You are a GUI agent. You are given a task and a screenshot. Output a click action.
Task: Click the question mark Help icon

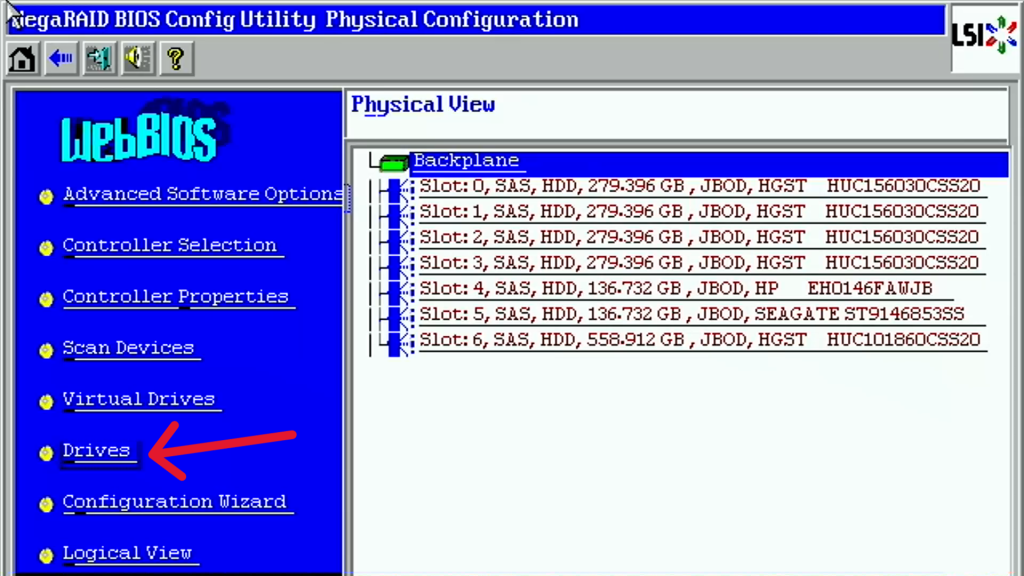click(176, 59)
